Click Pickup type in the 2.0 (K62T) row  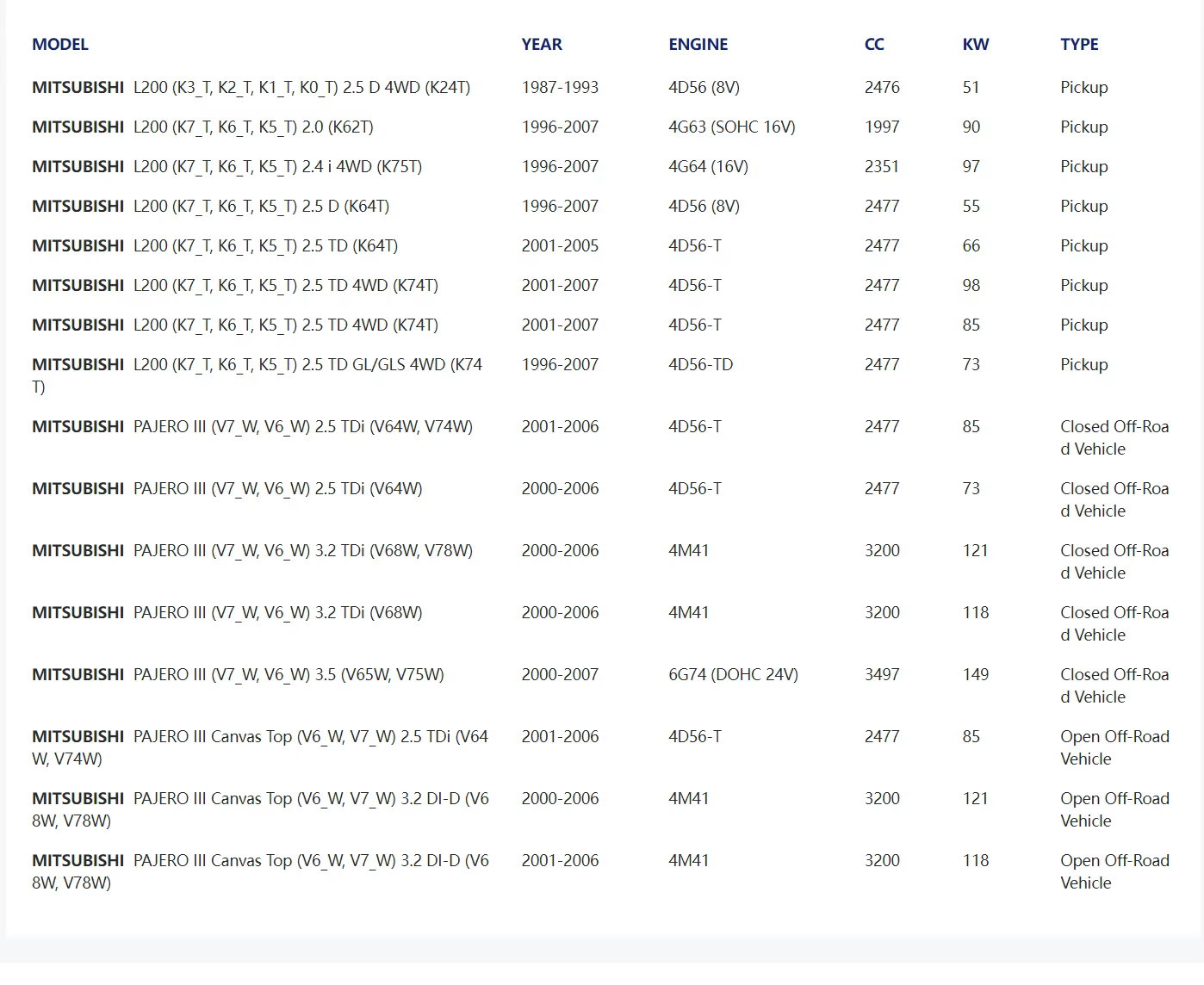click(1084, 127)
